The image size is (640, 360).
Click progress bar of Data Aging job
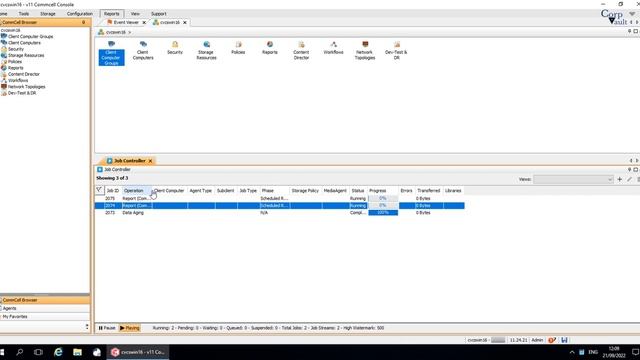tap(383, 213)
